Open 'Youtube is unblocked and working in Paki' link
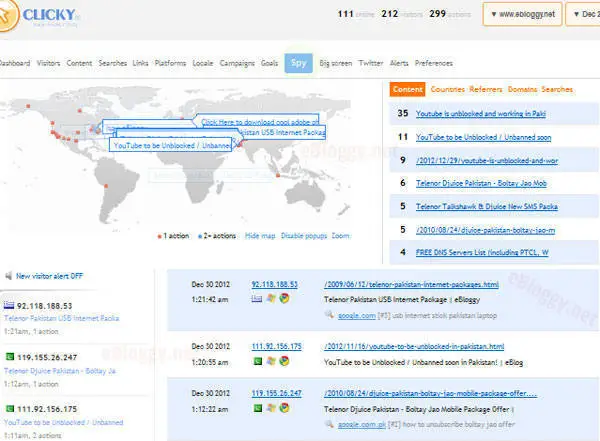 (481, 114)
